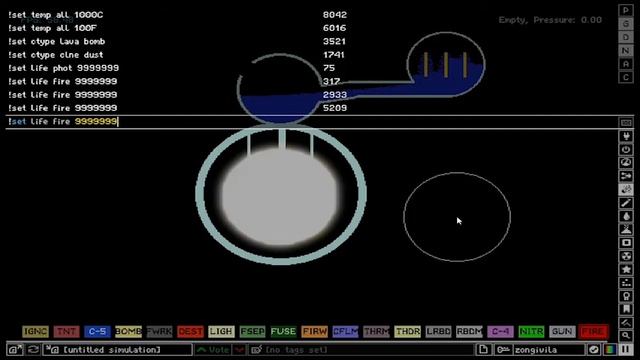Open the element search magnifier
Image resolution: width=640 pixels, height=360 pixels.
click(626, 336)
